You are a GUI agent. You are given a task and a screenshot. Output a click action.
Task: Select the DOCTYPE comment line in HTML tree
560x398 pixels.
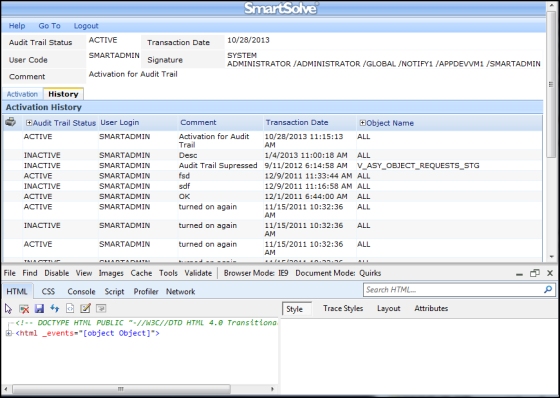tap(146, 323)
